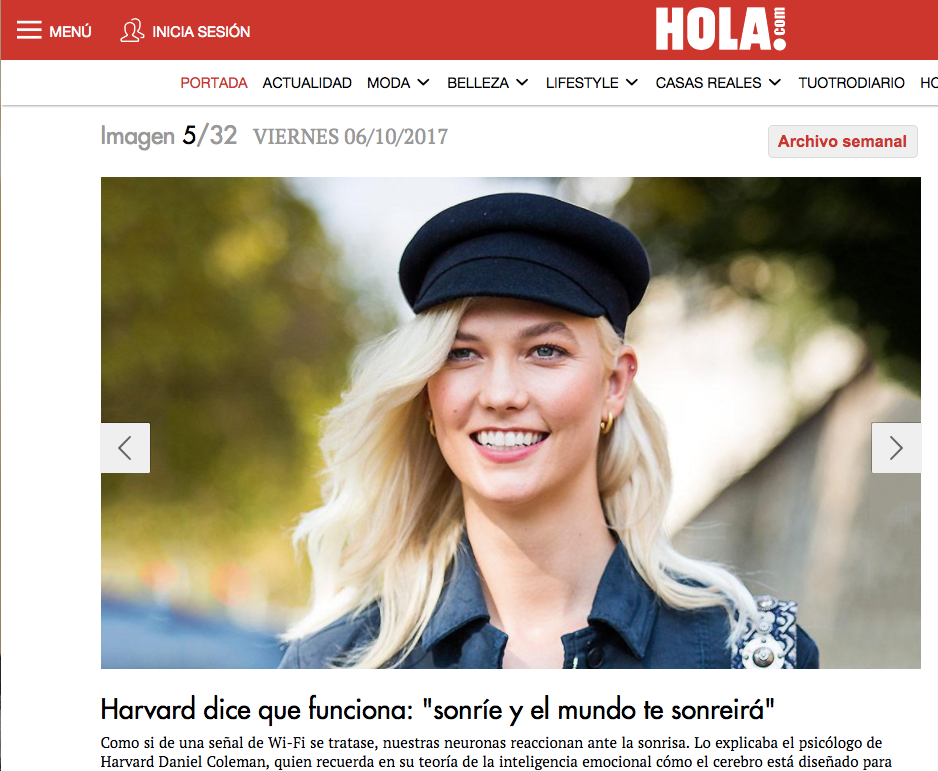
Task: Advance to the next image arrow
Action: click(x=896, y=448)
